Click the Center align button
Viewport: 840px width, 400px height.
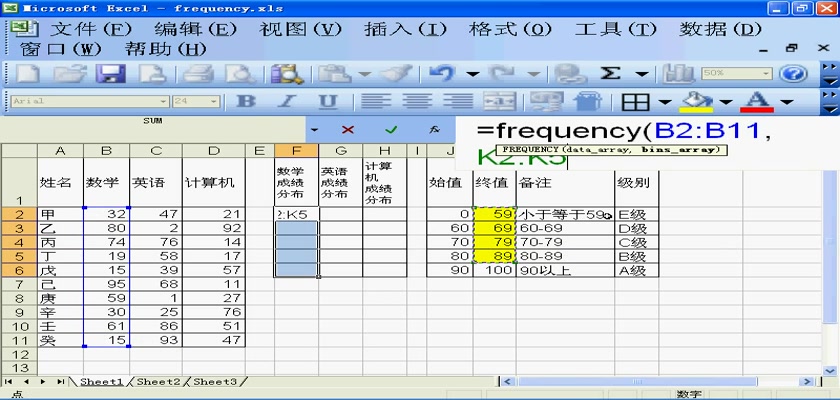416,101
